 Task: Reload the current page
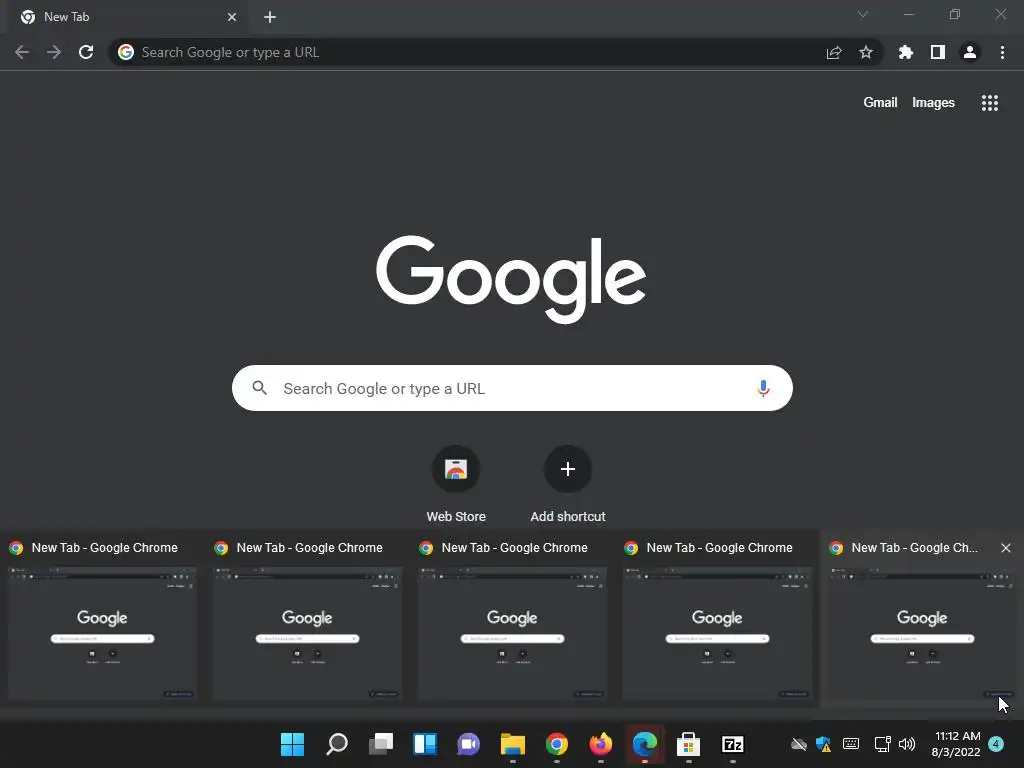coord(86,52)
